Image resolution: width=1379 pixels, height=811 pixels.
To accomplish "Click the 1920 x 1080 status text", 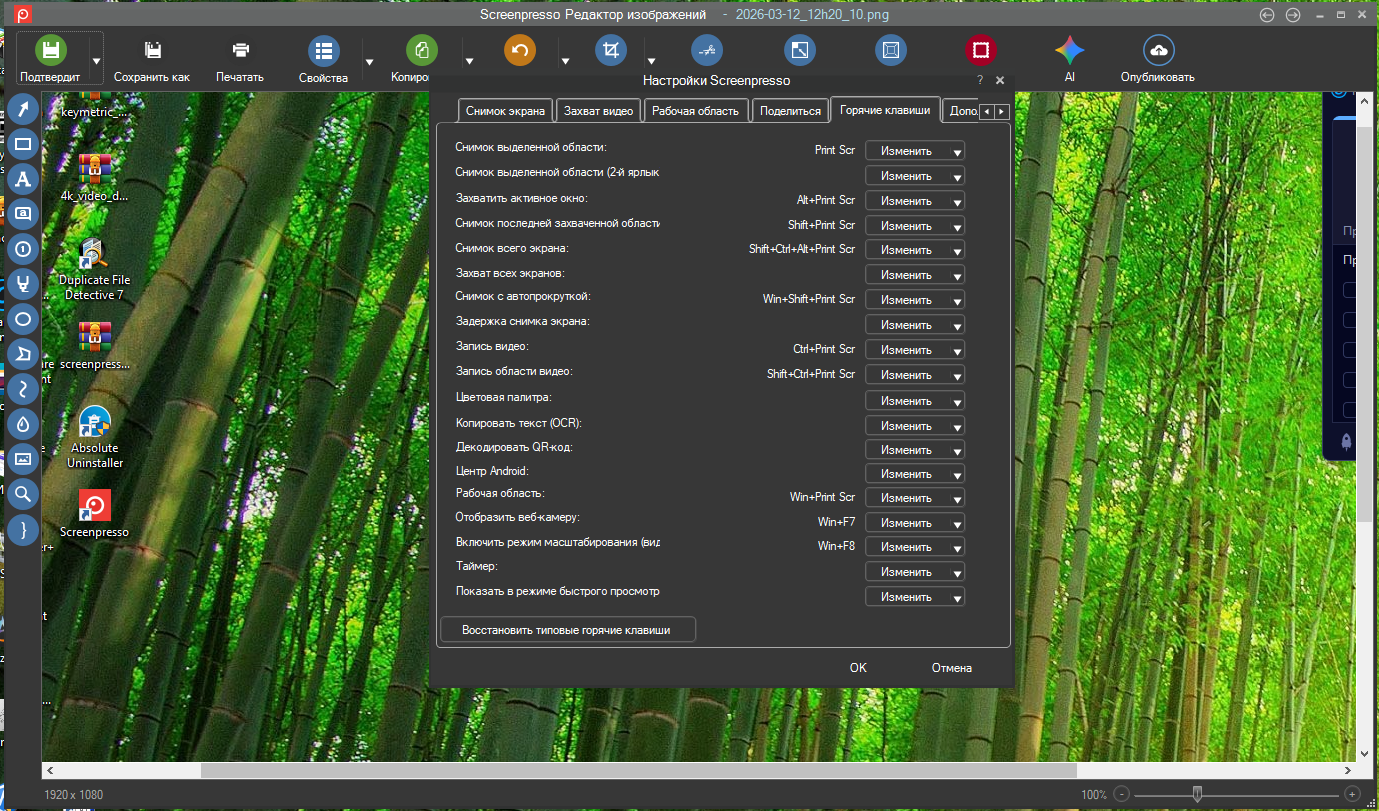I will [x=73, y=795].
